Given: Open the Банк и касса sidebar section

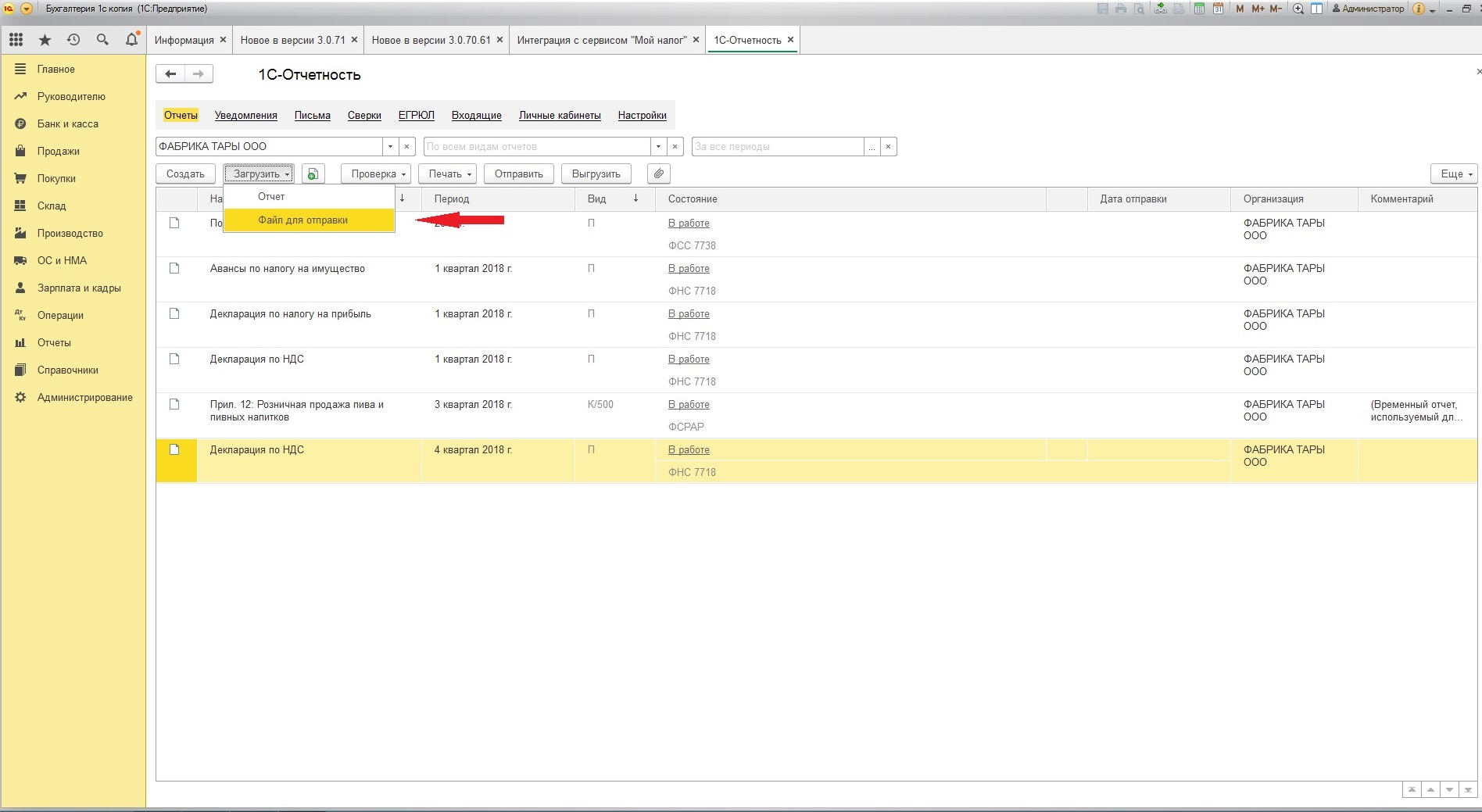Looking at the screenshot, I should tap(73, 123).
